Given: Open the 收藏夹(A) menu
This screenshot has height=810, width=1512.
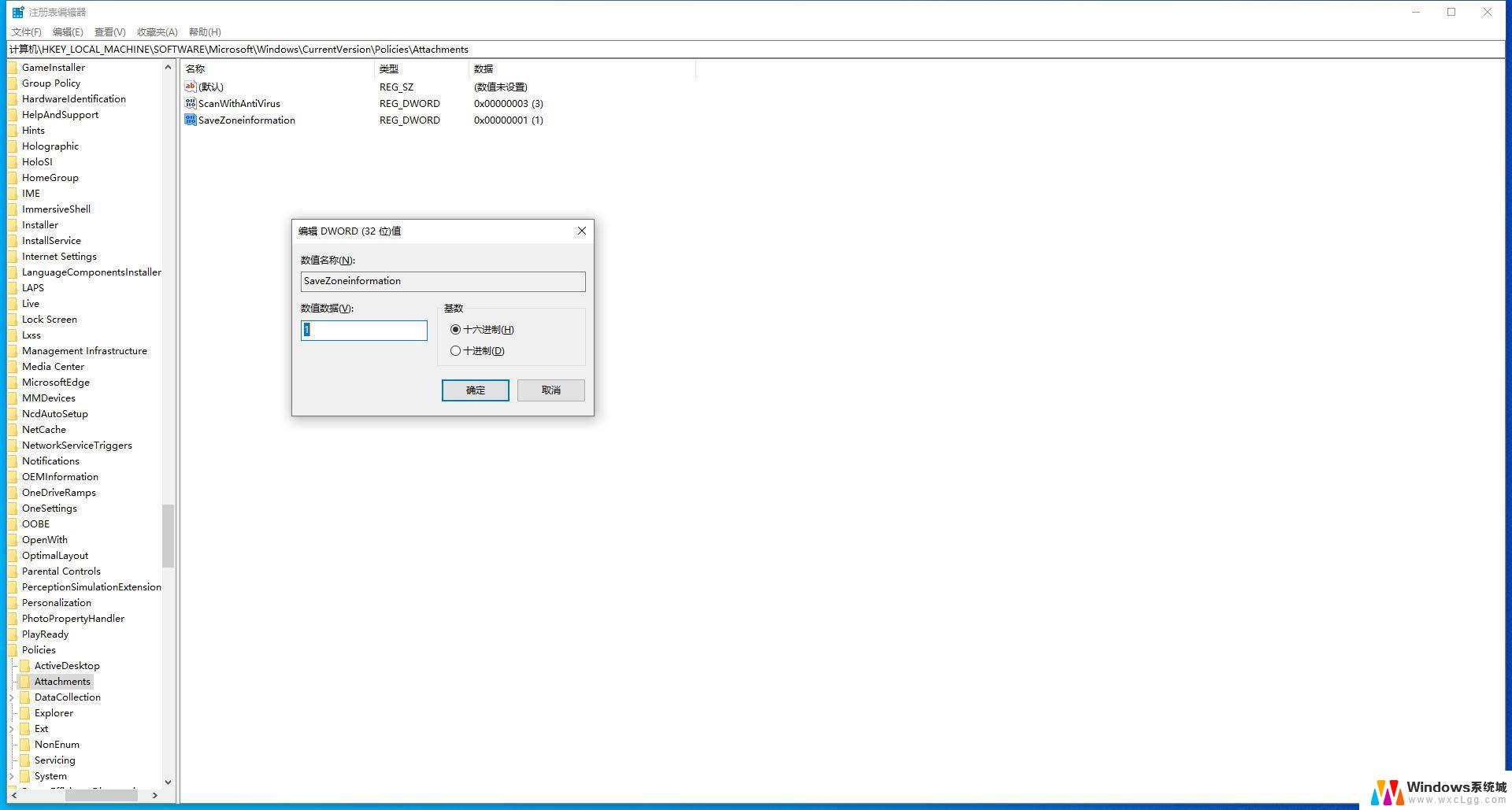Looking at the screenshot, I should (157, 32).
